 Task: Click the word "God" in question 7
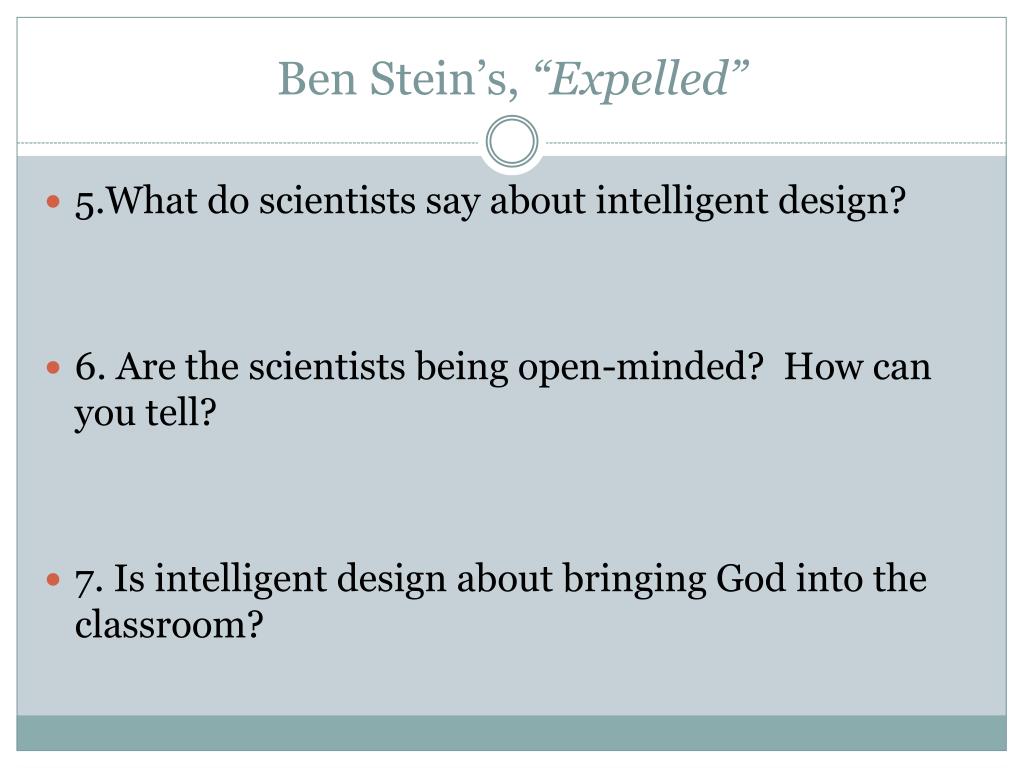click(x=750, y=579)
